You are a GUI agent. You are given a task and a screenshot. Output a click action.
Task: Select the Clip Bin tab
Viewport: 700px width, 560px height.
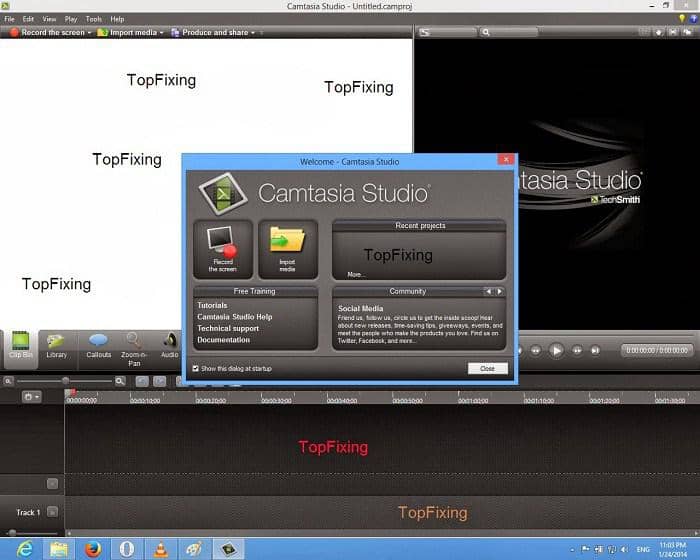pos(21,347)
